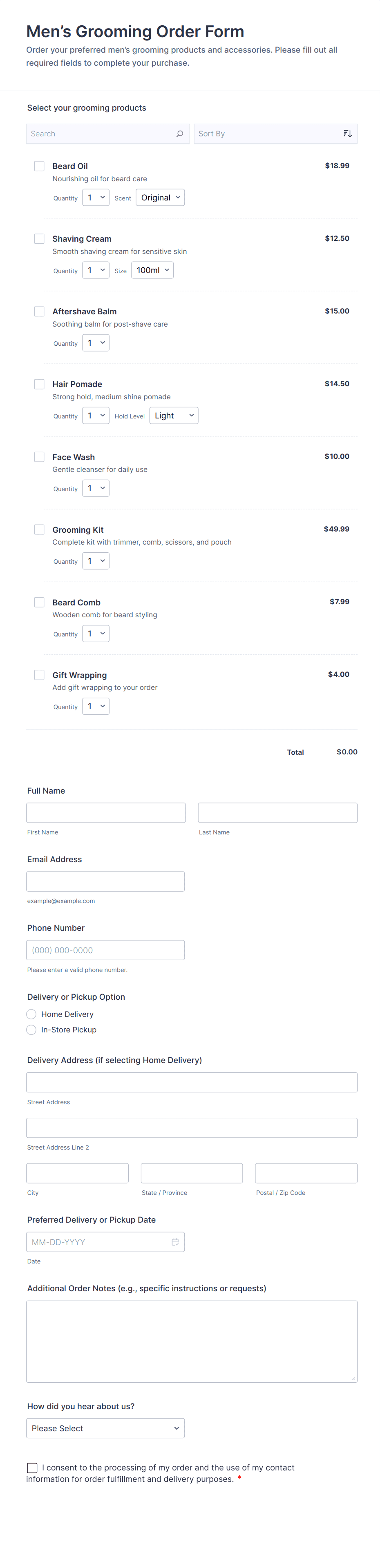Select the Grooming Kit checkbox
380x1568 pixels.
40,529
